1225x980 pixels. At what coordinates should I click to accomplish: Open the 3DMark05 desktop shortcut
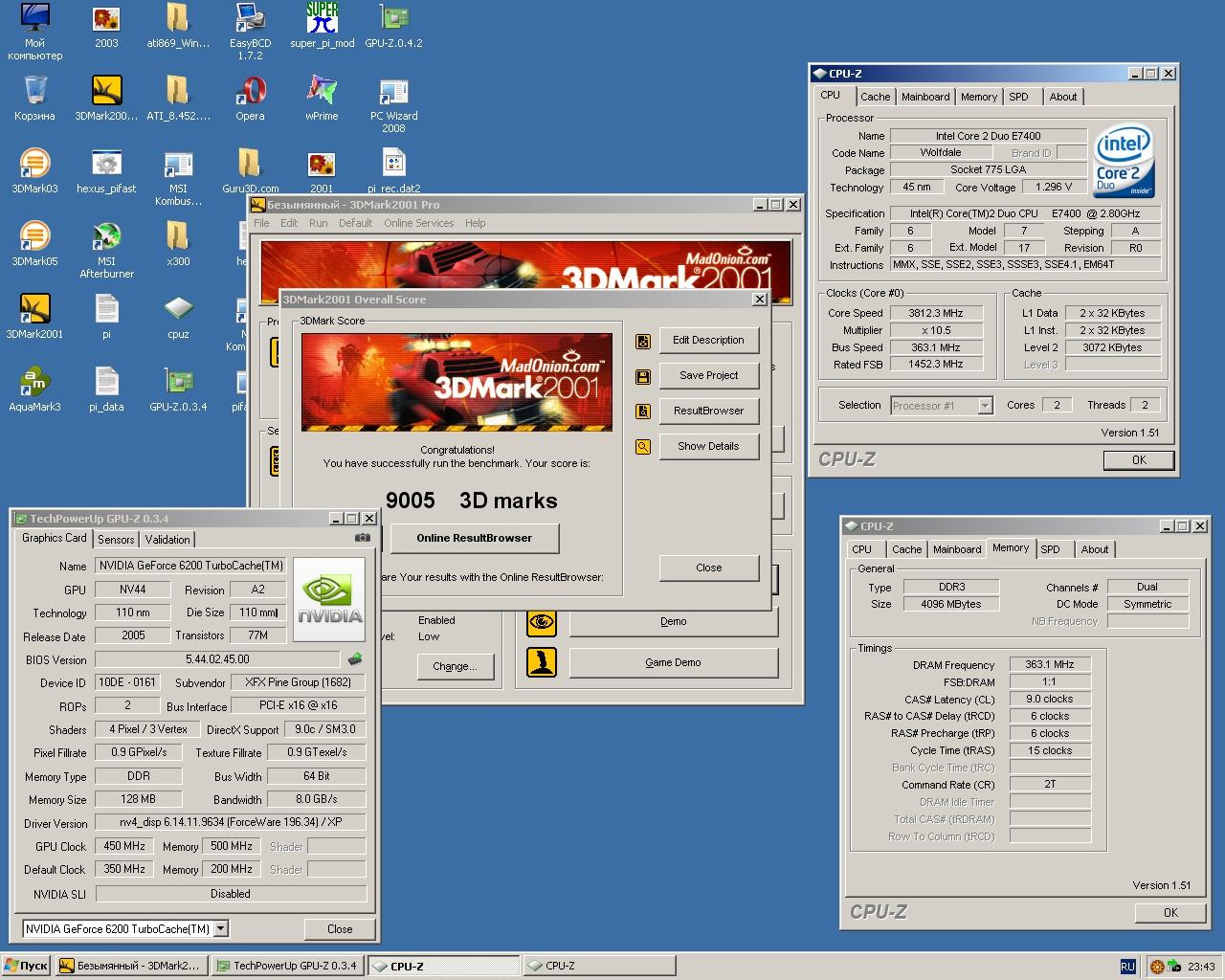click(x=34, y=243)
